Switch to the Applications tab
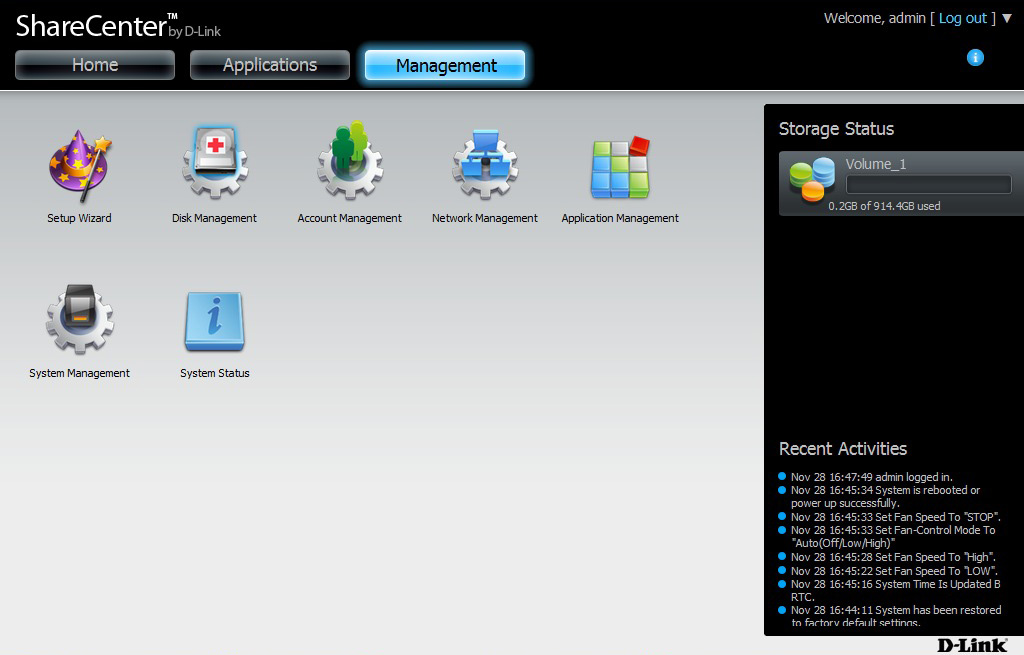Screen dimensions: 1024x655 [270, 65]
